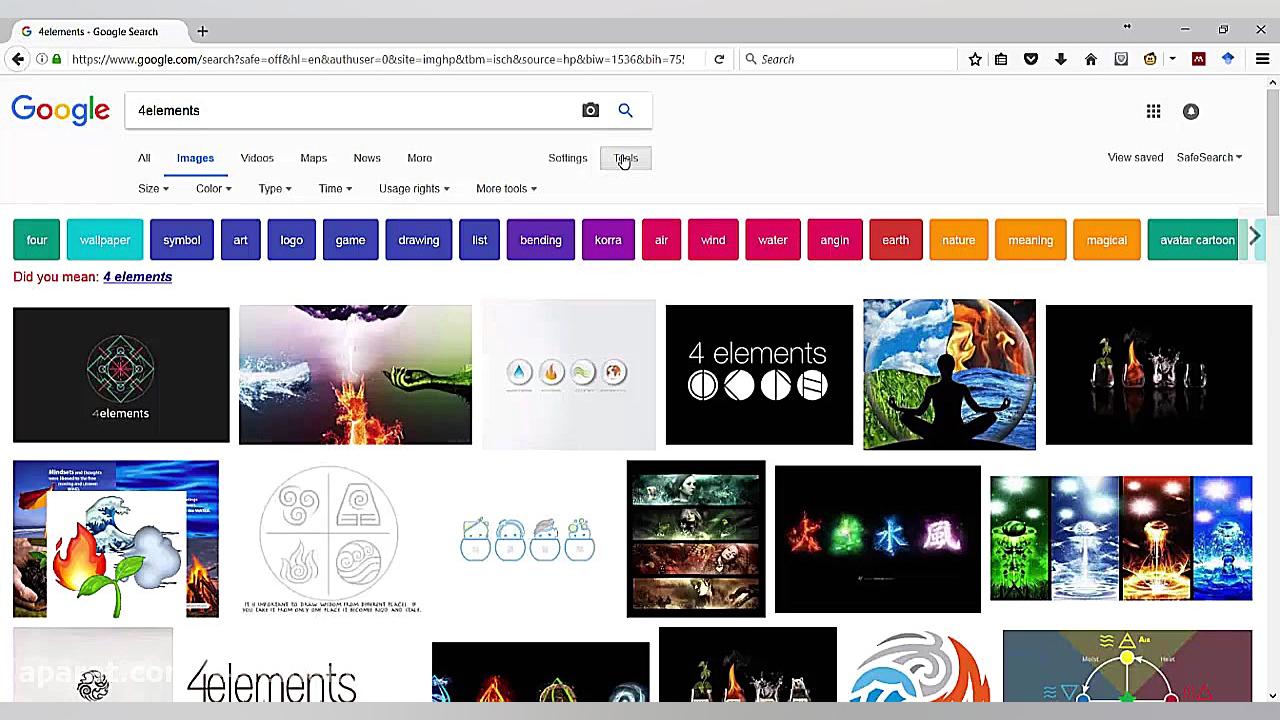Viewport: 1280px width, 720px height.
Task: Open the Greasemonkey dropdown arrow
Action: 1172,59
